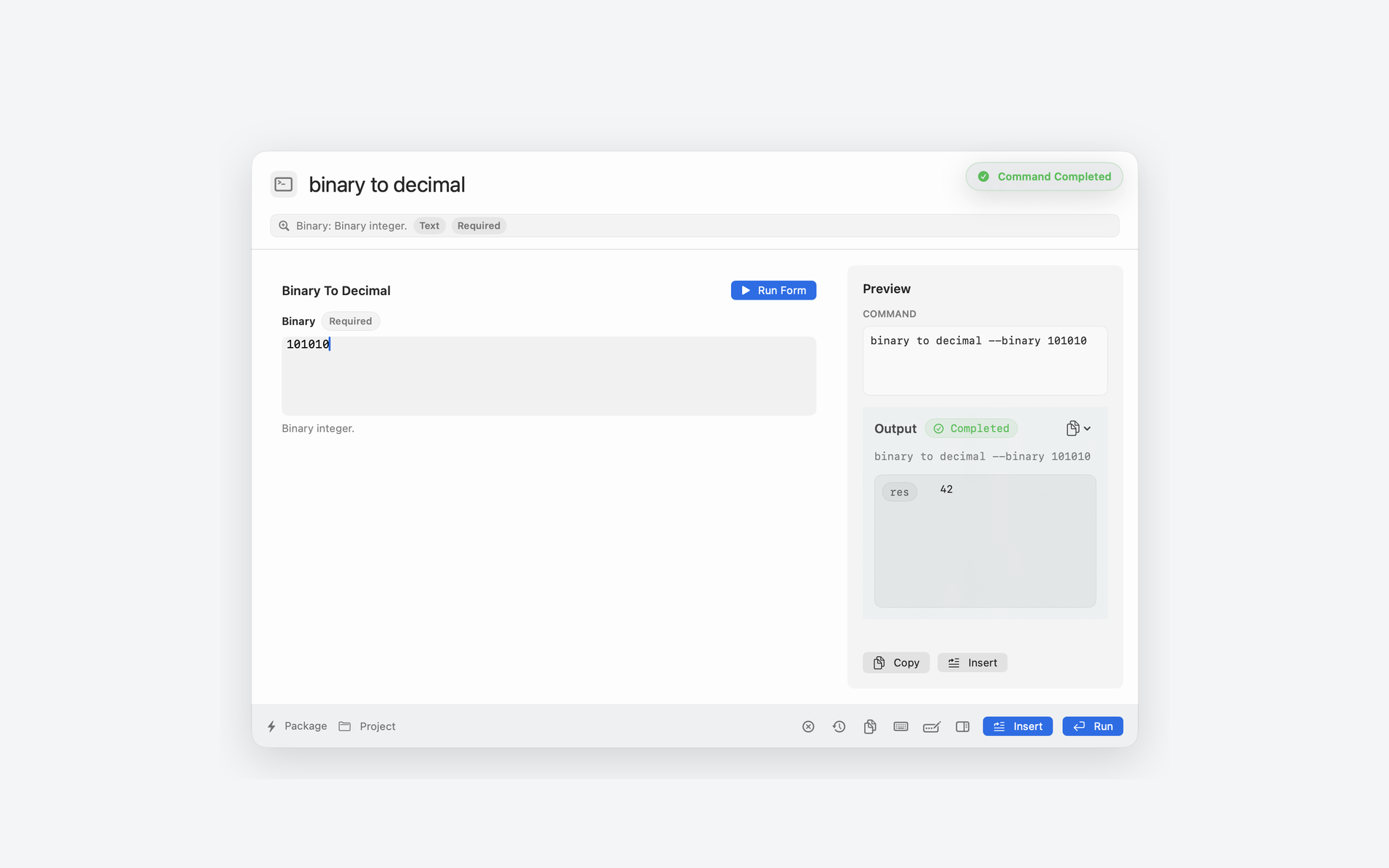Viewport: 1389px width, 868px height.
Task: Toggle the sidebar panel icon
Action: 963,726
